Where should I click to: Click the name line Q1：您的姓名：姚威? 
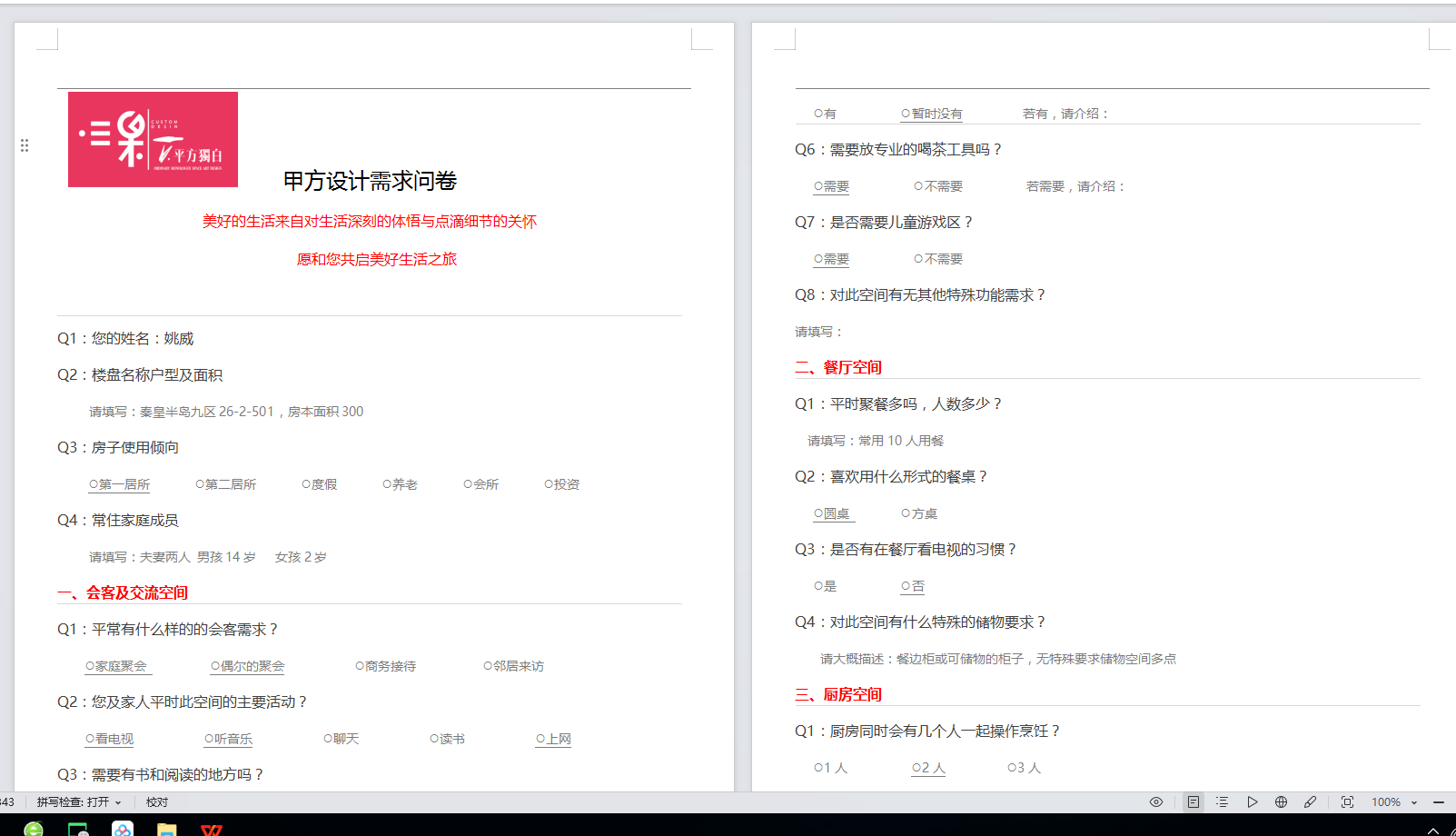(x=125, y=338)
